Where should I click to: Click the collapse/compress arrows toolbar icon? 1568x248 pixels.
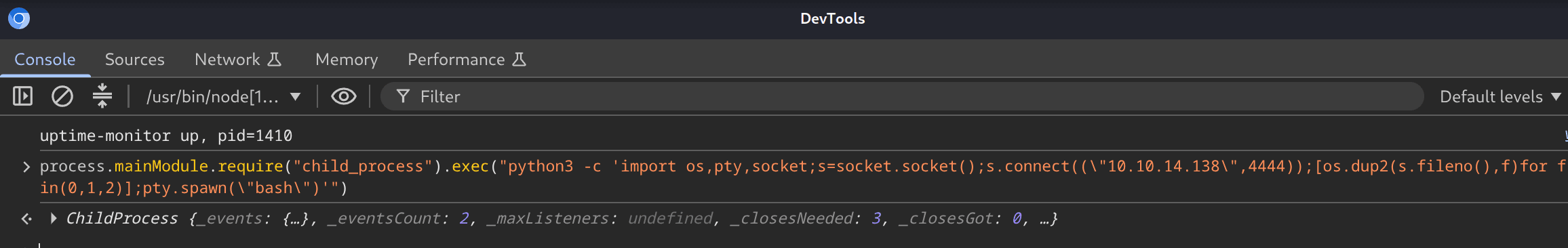click(x=102, y=96)
